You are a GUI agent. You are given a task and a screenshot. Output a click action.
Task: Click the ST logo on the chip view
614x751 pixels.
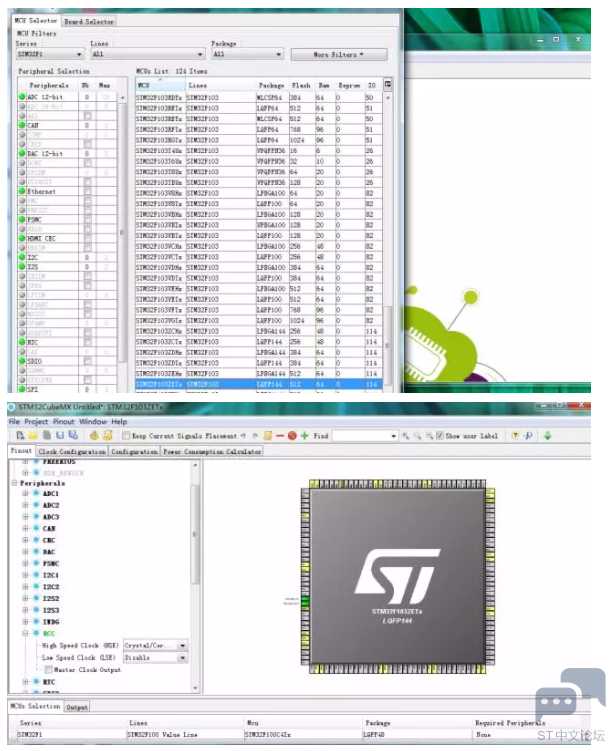(397, 576)
